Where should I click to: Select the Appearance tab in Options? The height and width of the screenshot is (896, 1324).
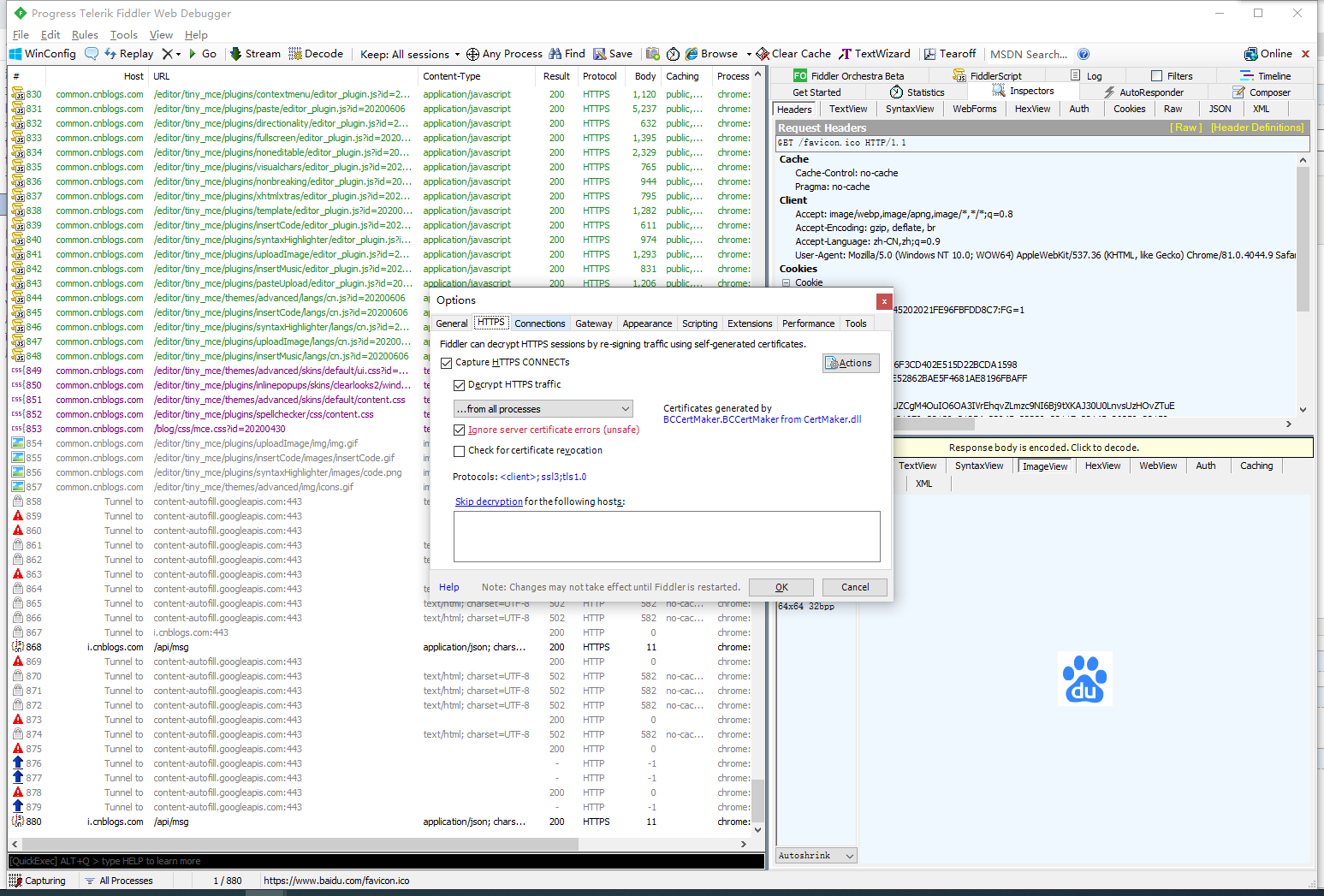tap(647, 323)
